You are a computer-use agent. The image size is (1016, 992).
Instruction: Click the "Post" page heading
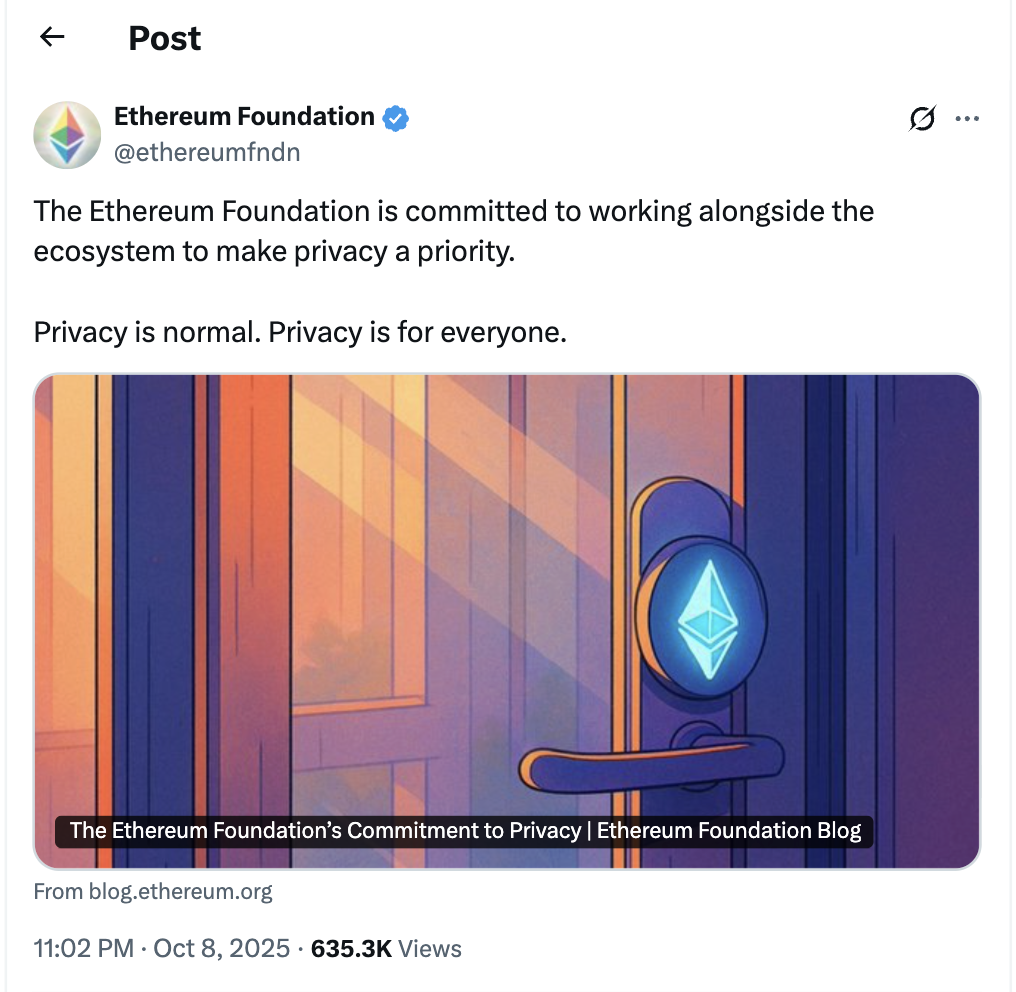click(165, 38)
